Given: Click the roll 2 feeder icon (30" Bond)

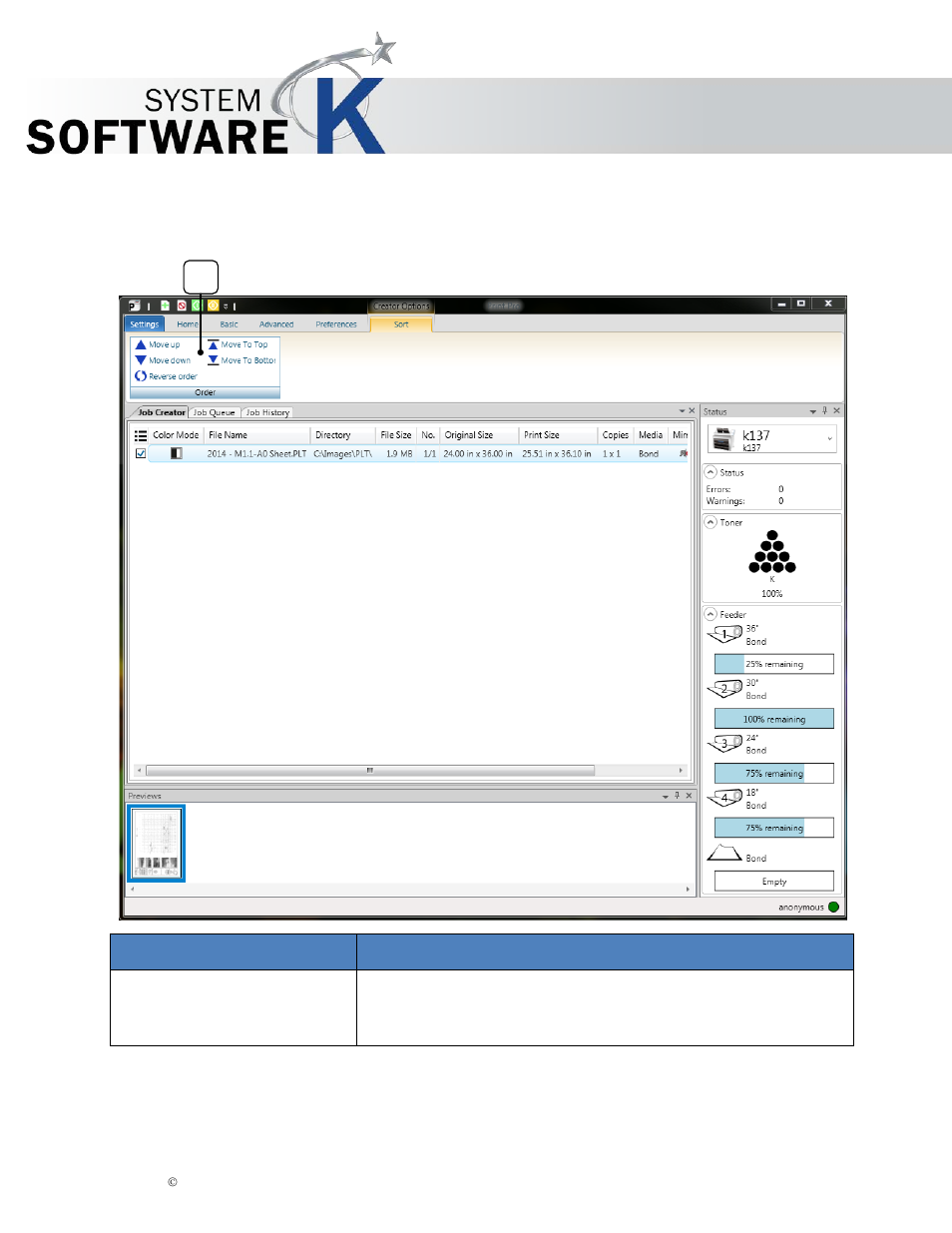Looking at the screenshot, I should pyautogui.click(x=725, y=688).
